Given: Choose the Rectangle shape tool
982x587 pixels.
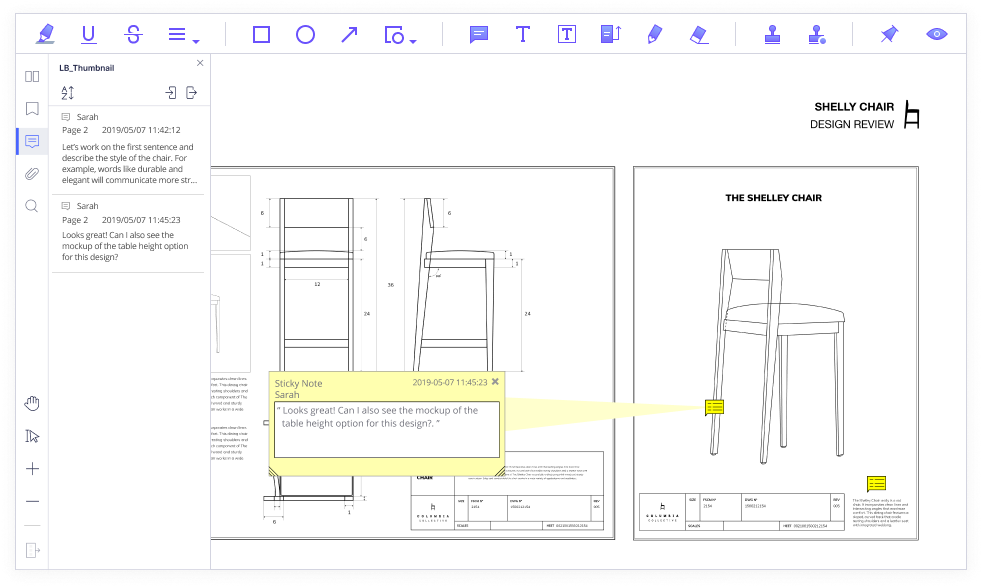Looking at the screenshot, I should [261, 34].
